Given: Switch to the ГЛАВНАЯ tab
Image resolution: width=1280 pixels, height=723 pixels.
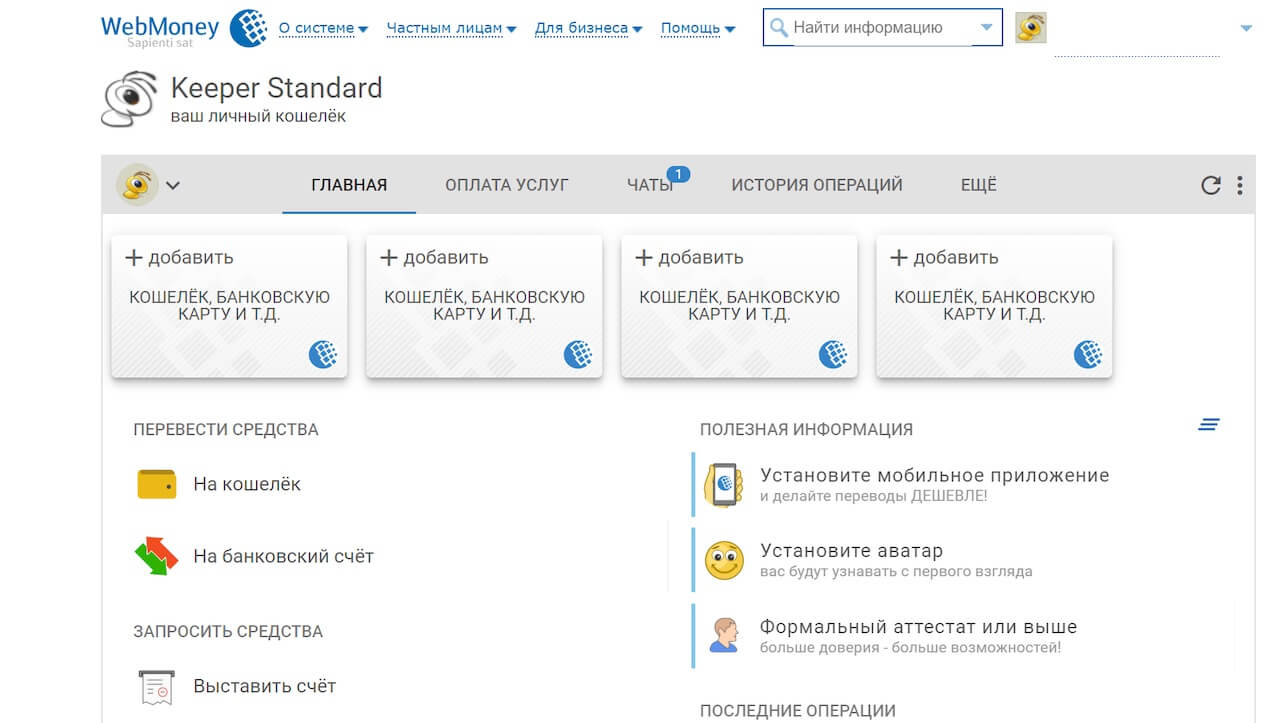Looking at the screenshot, I should pos(349,185).
